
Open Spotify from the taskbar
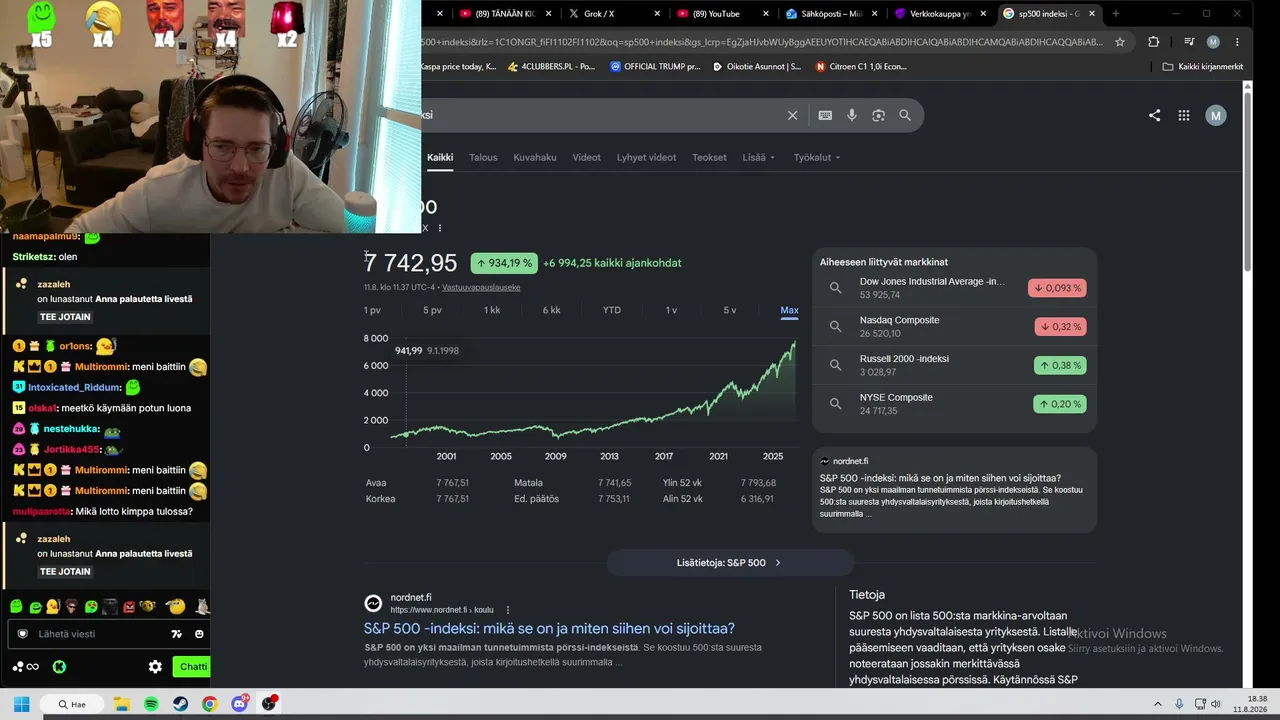(x=151, y=704)
